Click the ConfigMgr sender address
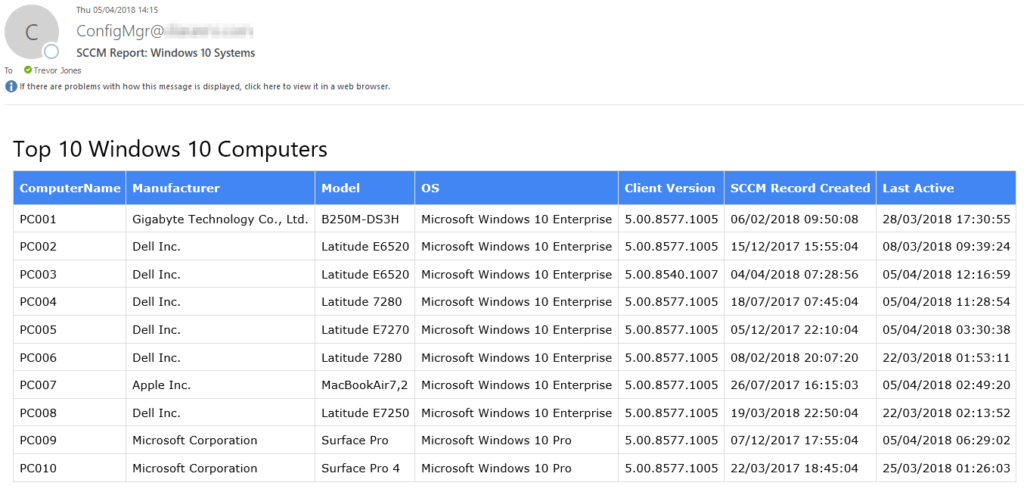Viewport: 1024px width, 492px height. (165, 31)
